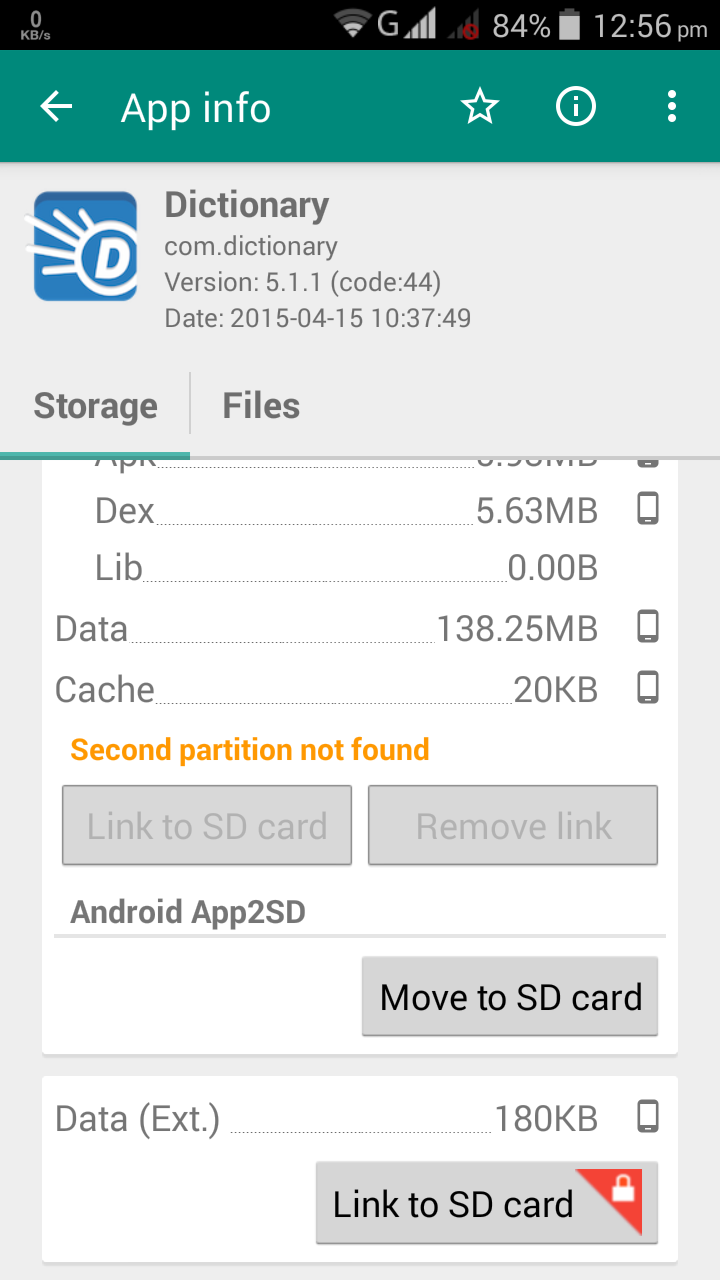Click the greyed-out Remove link button
720x1280 pixels.
513,826
